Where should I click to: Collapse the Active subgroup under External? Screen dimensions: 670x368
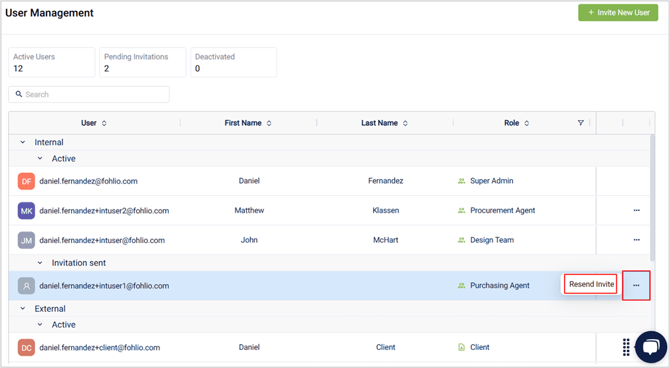[40, 325]
